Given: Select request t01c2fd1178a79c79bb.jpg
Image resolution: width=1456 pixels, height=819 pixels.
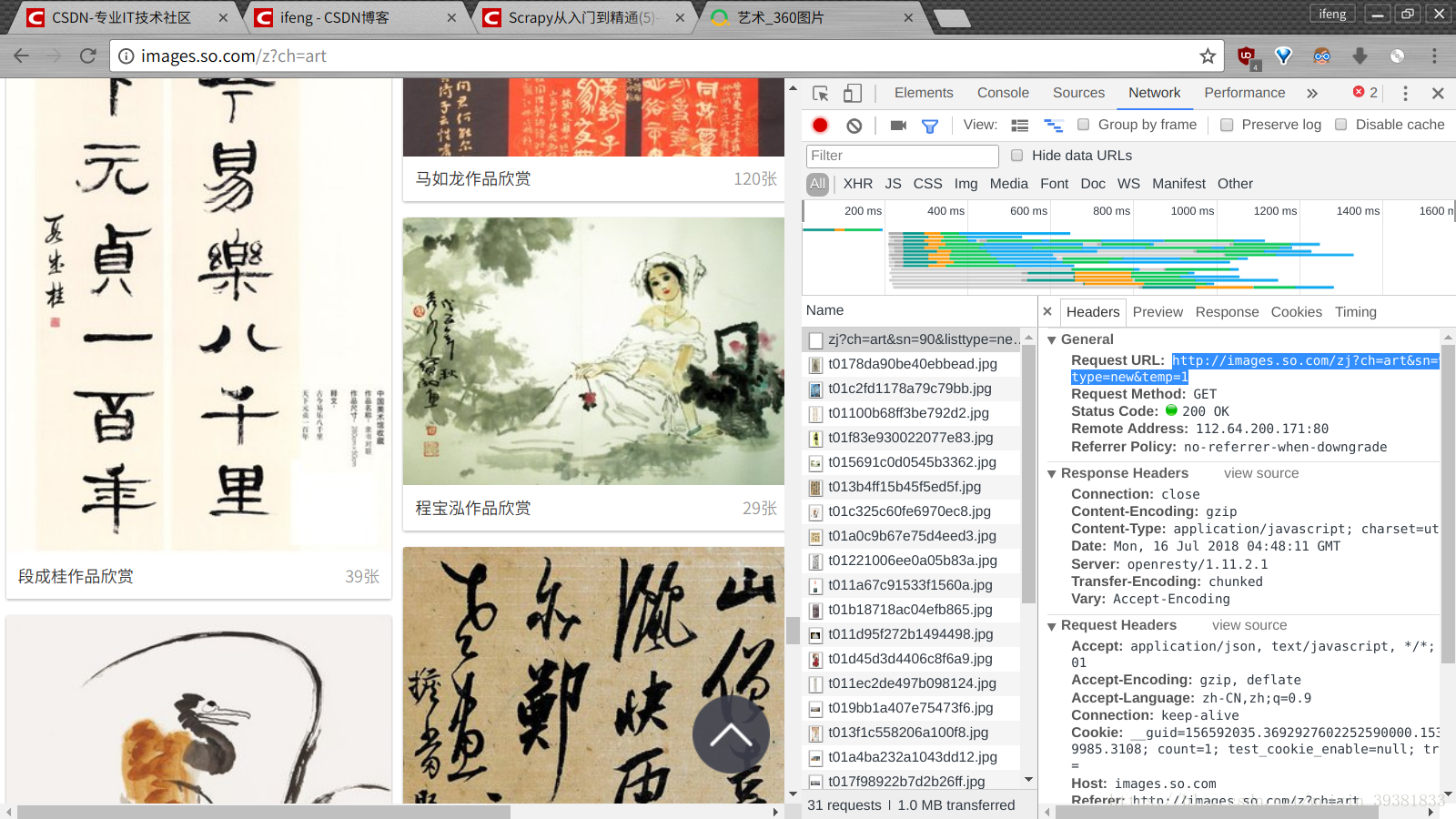Looking at the screenshot, I should (x=911, y=389).
